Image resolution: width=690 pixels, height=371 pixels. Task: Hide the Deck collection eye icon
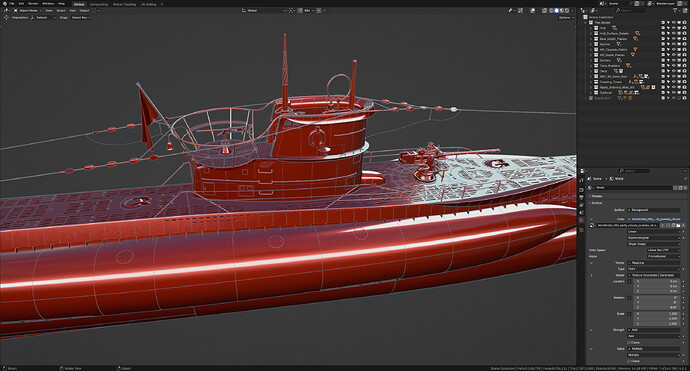(674, 71)
